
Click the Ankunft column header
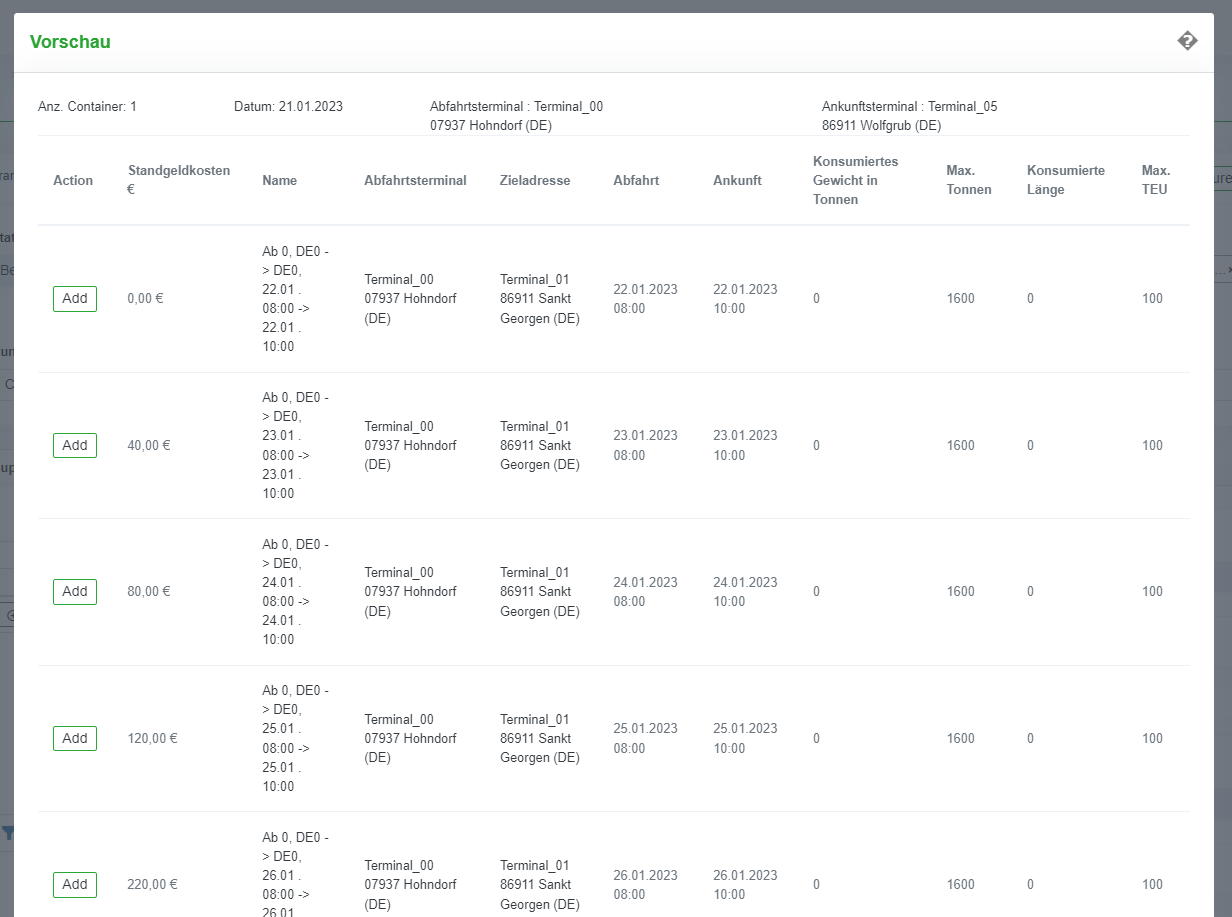737,181
